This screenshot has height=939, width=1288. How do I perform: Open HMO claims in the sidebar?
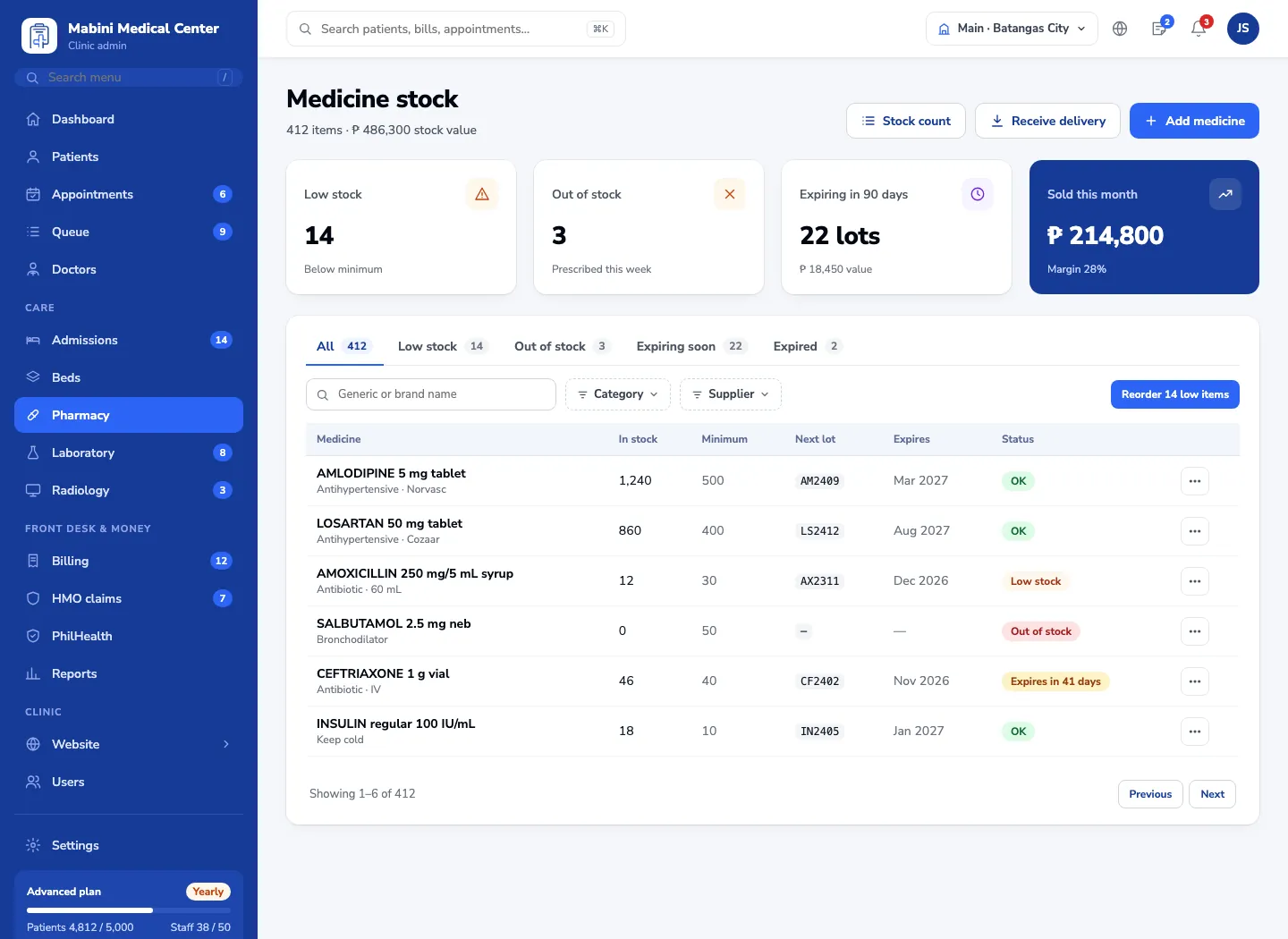[129, 598]
